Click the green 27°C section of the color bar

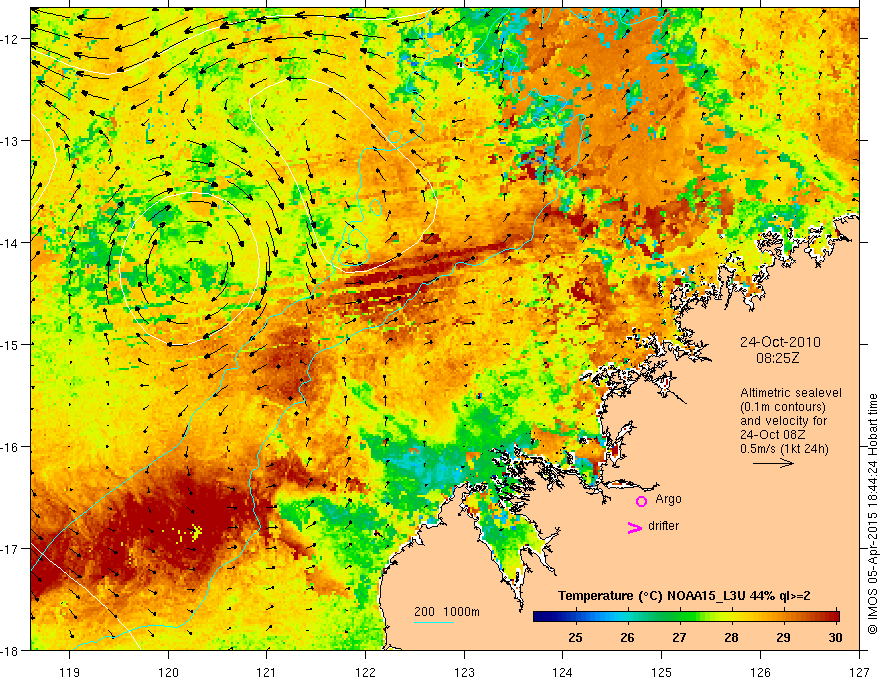click(680, 617)
